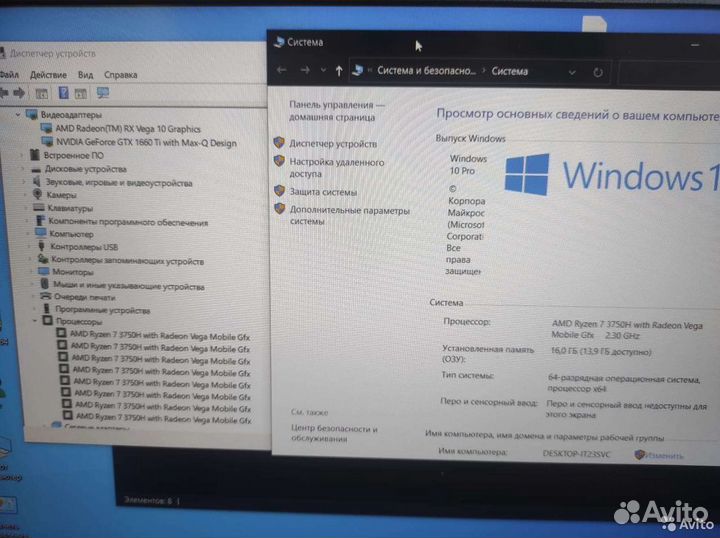Image resolution: width=720 pixels, height=538 pixels.
Task: Collapse the Процессоры tree node
Action: tap(35, 321)
